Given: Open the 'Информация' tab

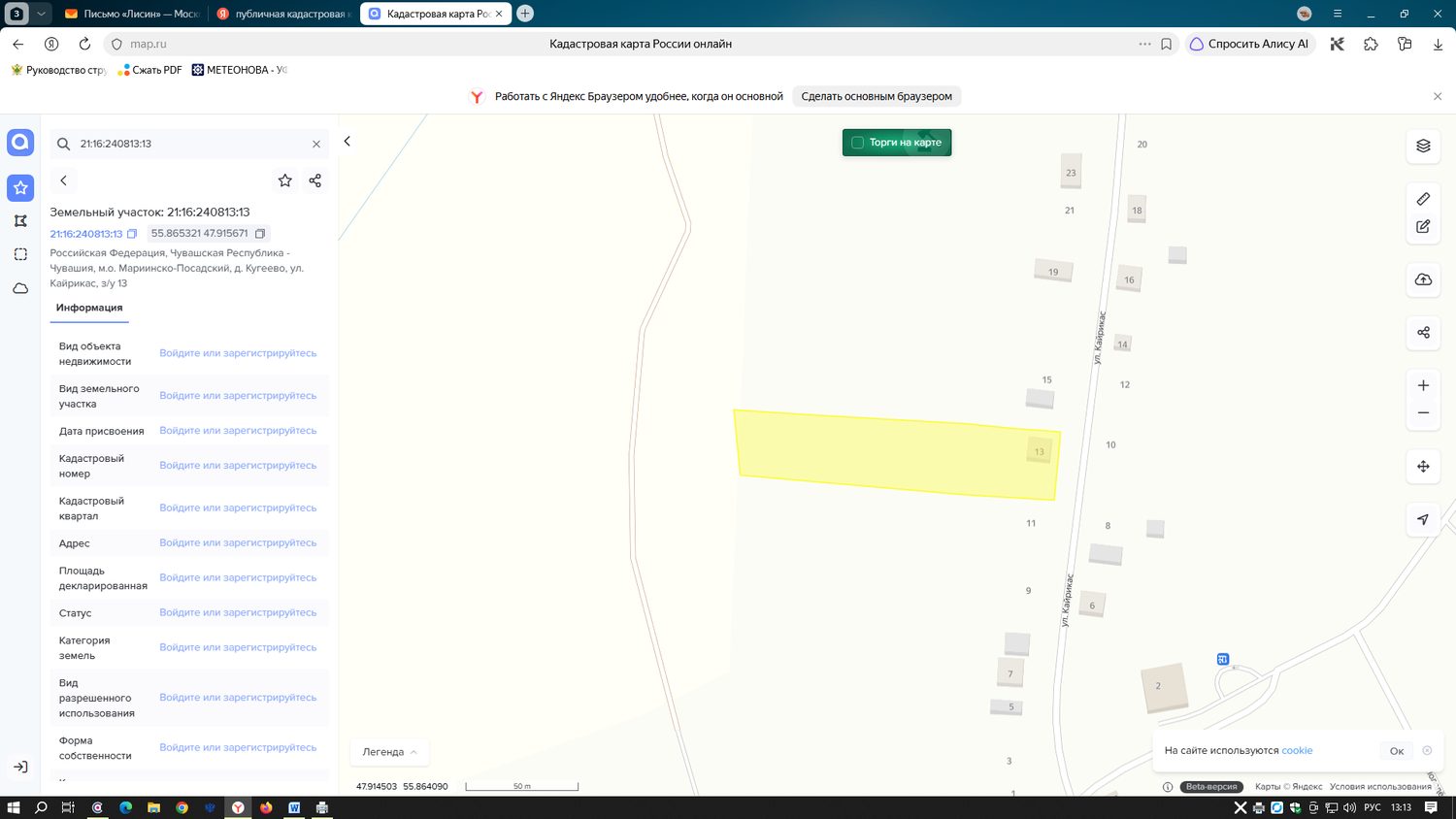Looking at the screenshot, I should (x=89, y=308).
